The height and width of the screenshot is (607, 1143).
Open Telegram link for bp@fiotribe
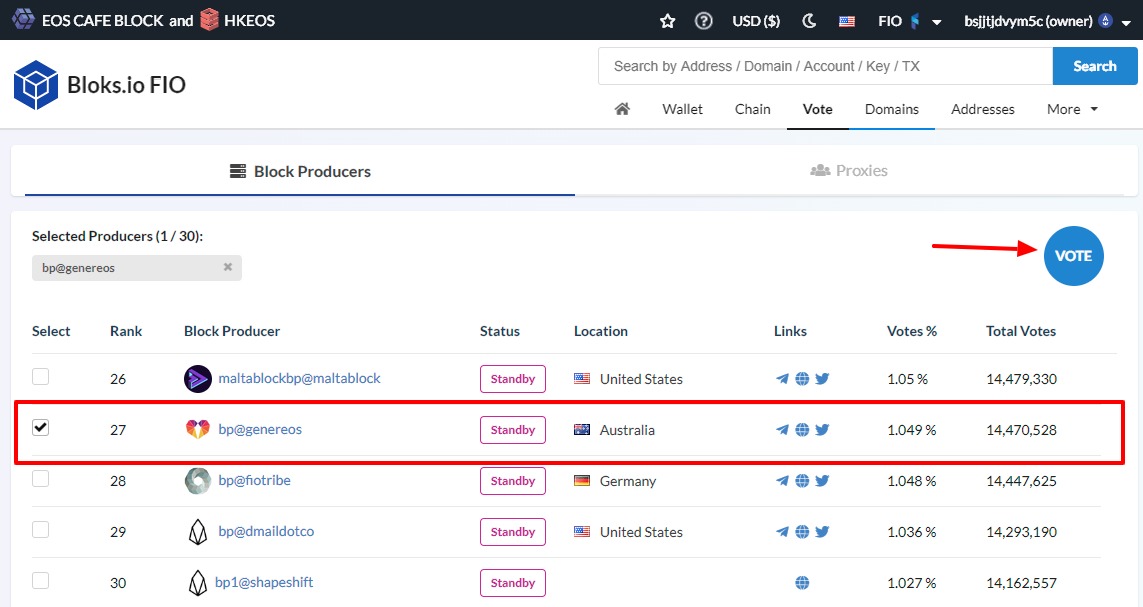pos(782,481)
